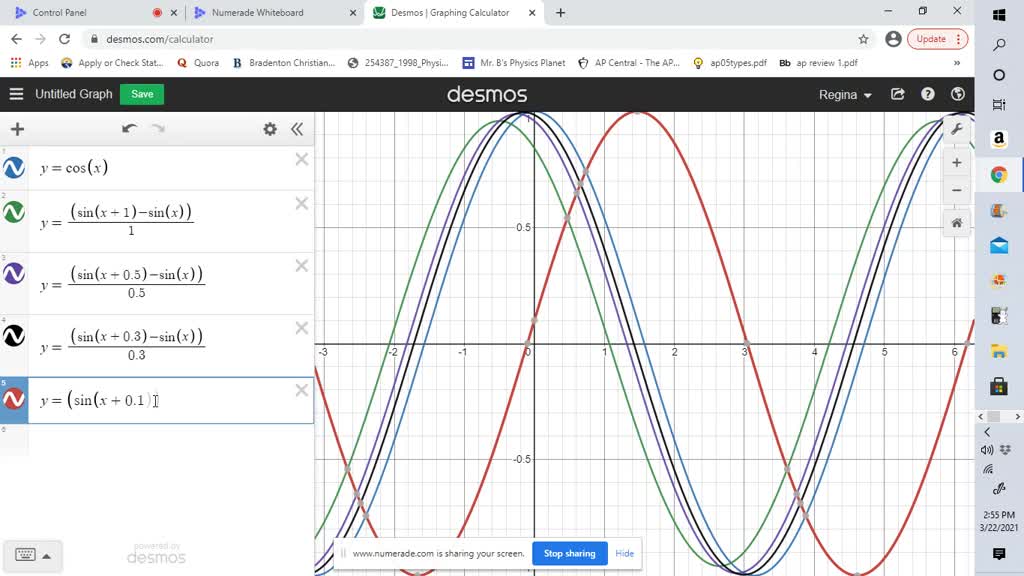The image size is (1024, 576).
Task: Reload the Desmos page
Action: 65,39
